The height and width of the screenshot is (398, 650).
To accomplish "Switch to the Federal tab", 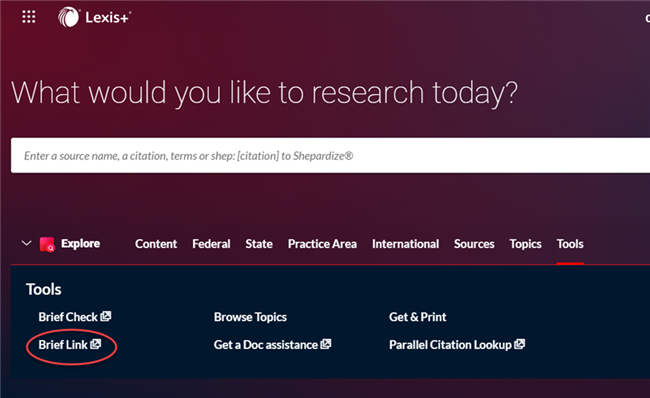I will [x=211, y=244].
